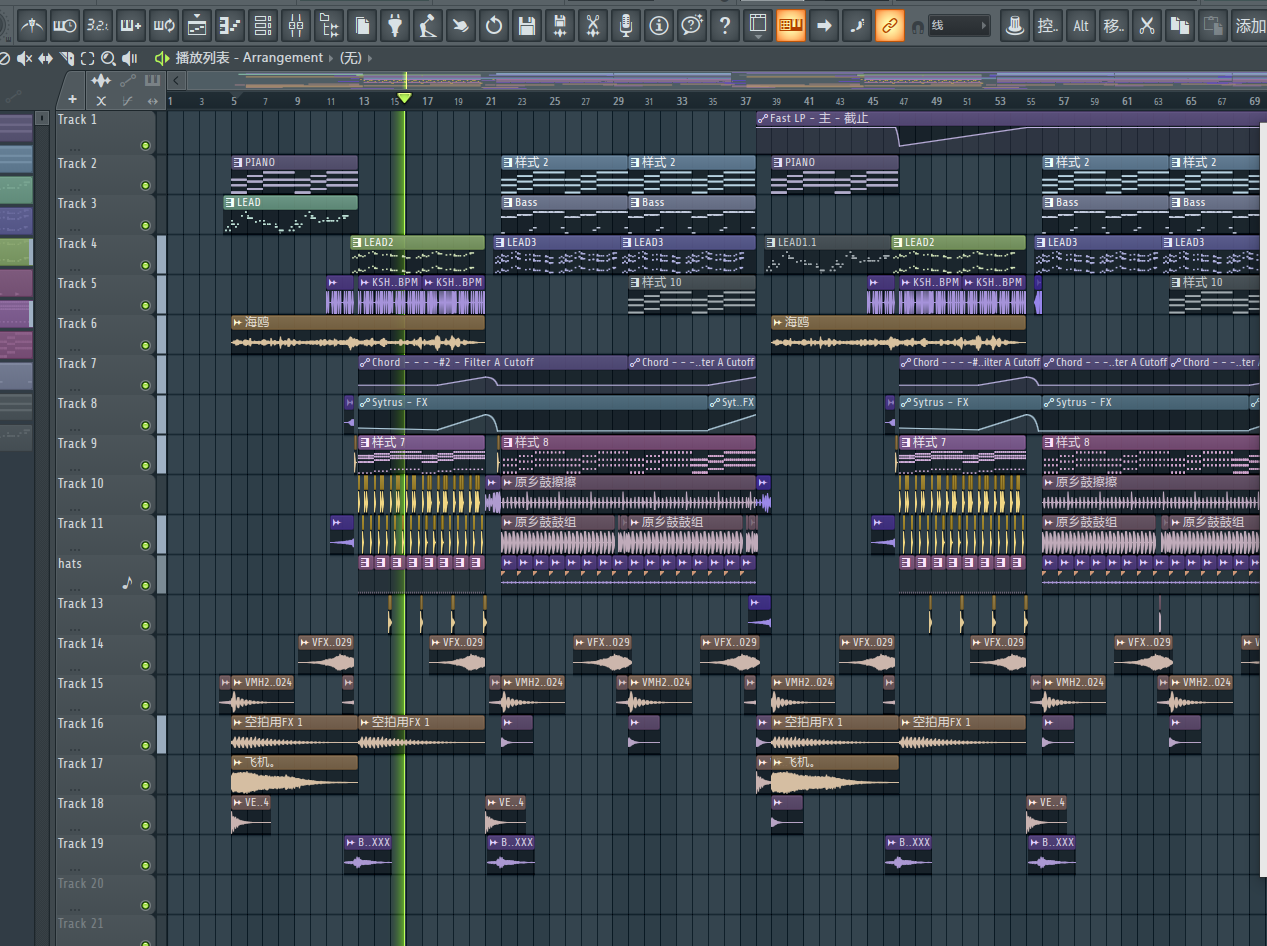The height and width of the screenshot is (946, 1267).
Task: Select the (无) pattern breadcrumb item
Action: (x=350, y=58)
